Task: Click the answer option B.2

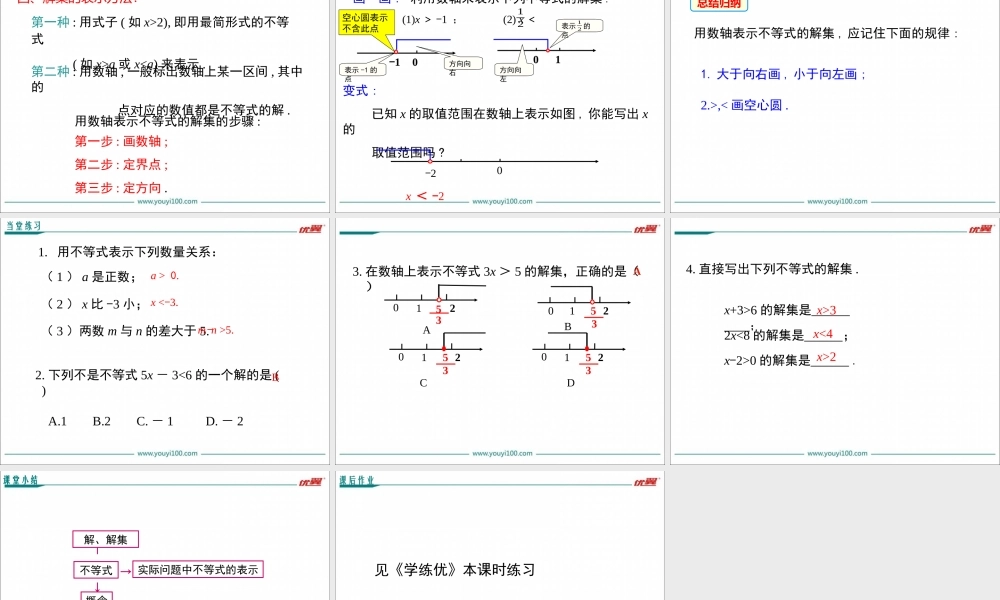Action: click(101, 421)
